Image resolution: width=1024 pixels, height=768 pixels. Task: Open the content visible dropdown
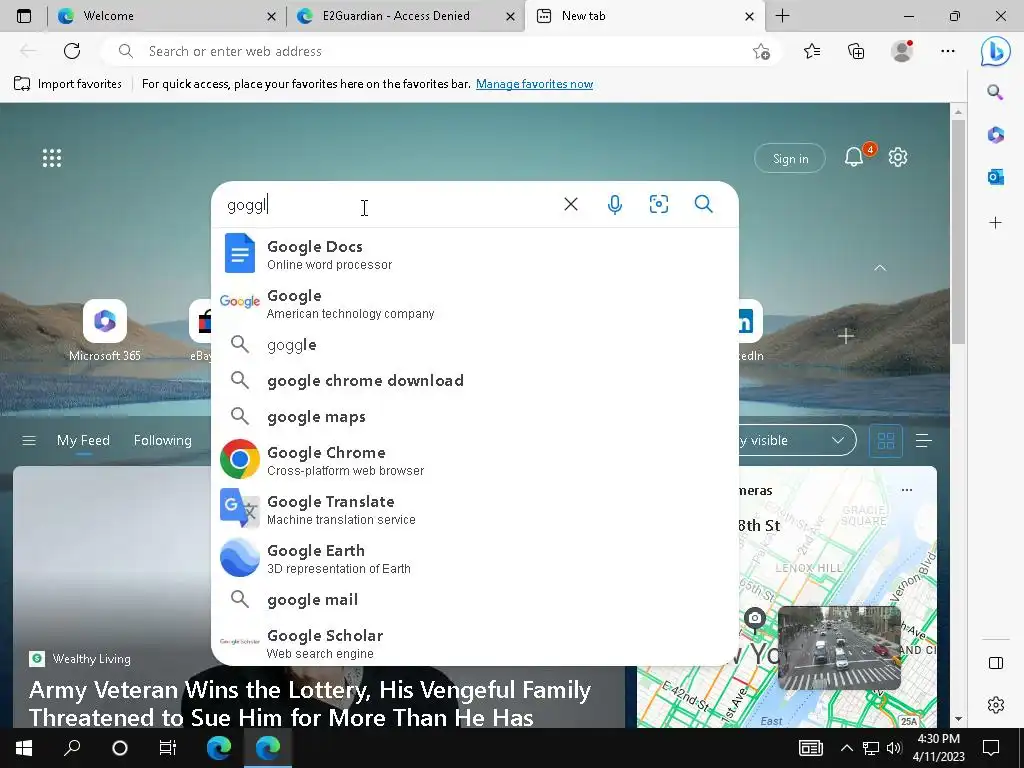click(797, 441)
